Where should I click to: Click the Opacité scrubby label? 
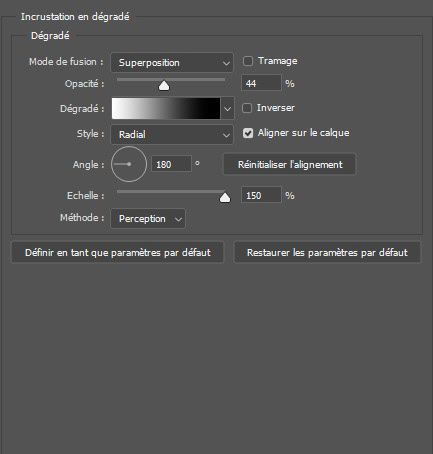[x=84, y=83]
